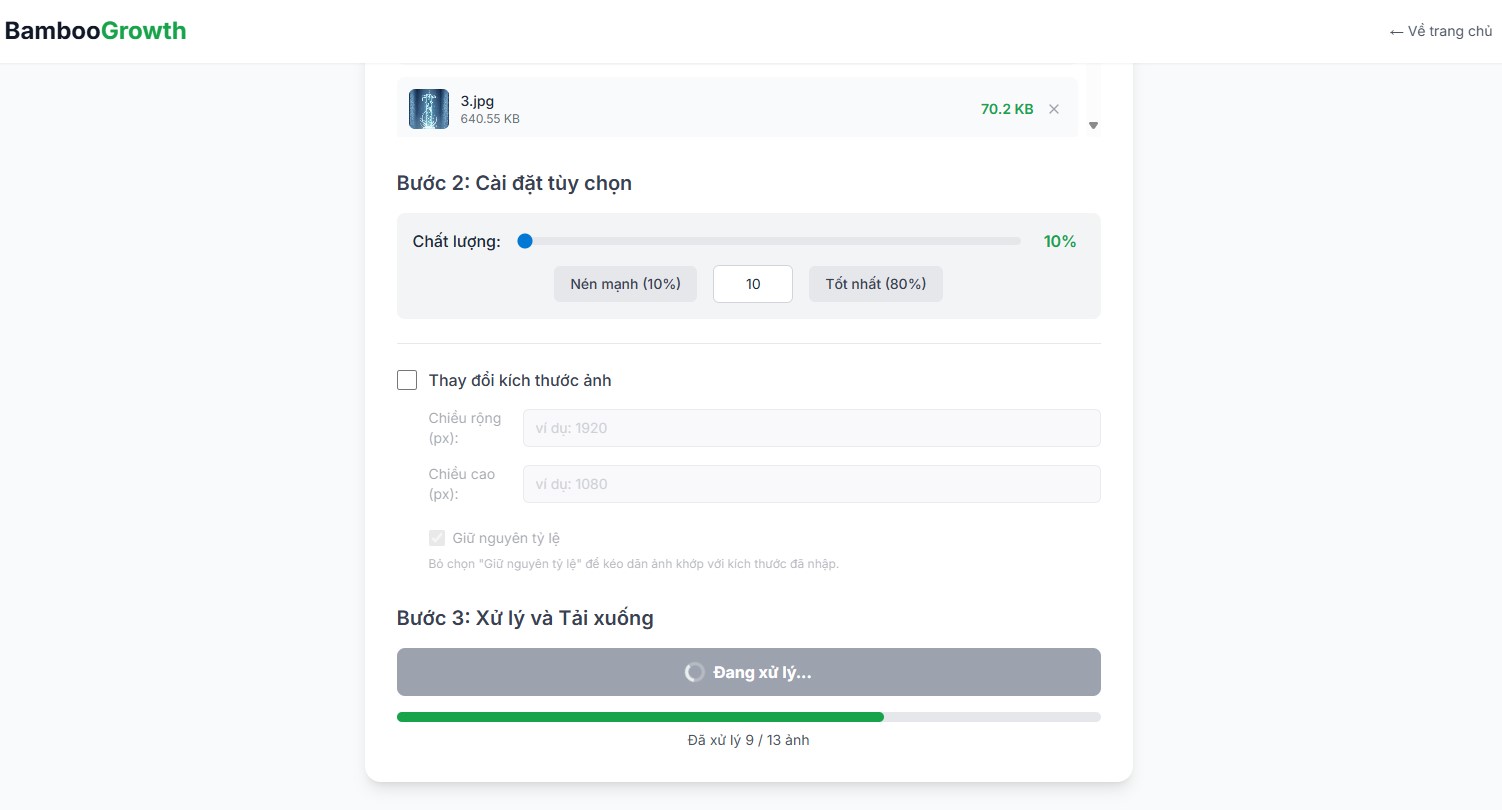Screen dimensions: 1502x810
Task: Go back via 'Về trang chủ' link
Action: [1441, 31]
